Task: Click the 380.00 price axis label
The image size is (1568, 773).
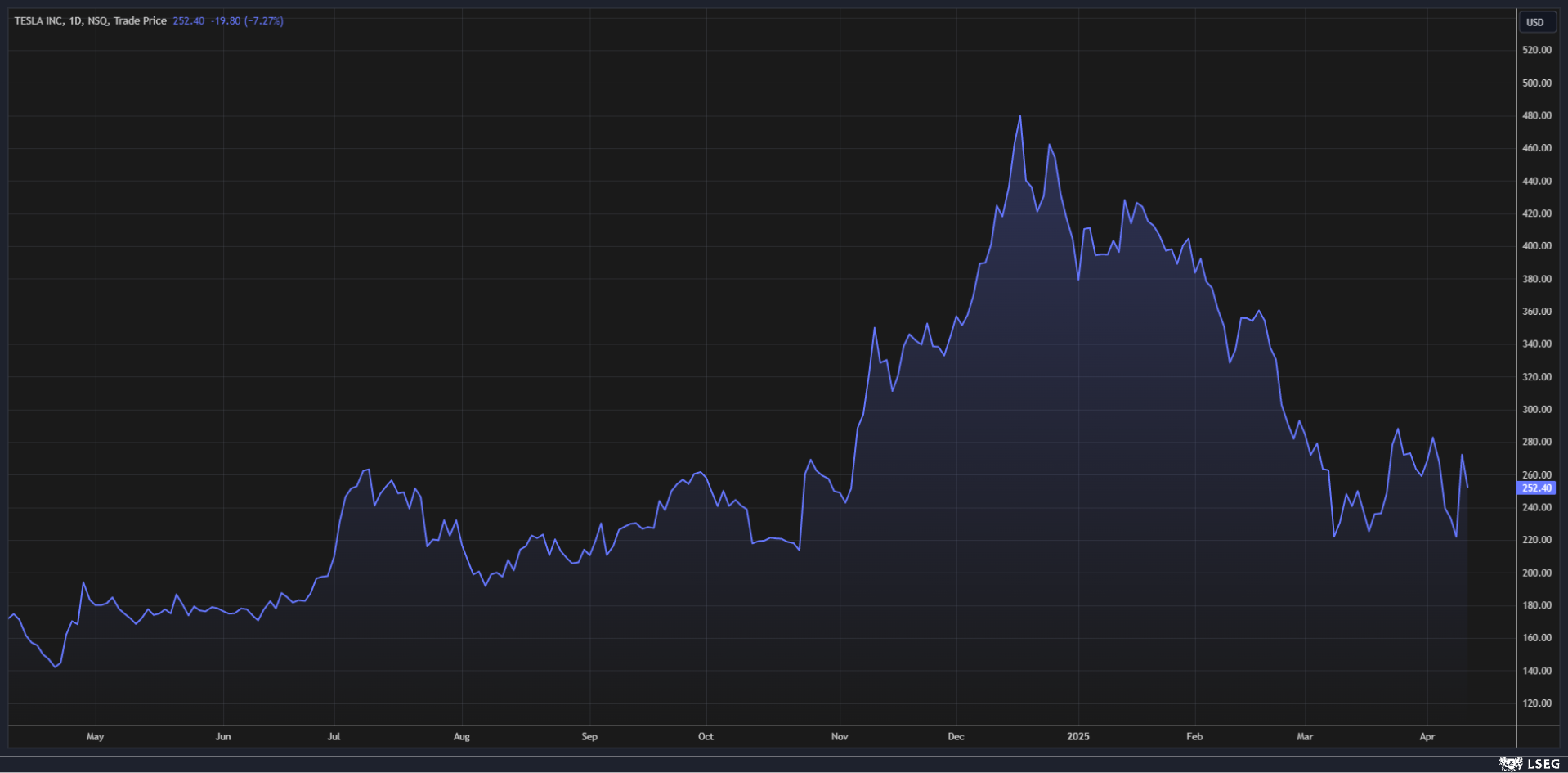Action: (x=1537, y=279)
